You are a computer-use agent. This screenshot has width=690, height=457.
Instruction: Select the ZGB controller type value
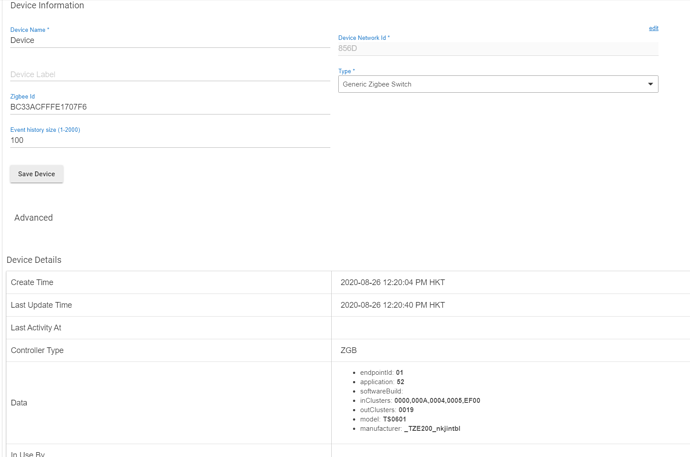click(x=348, y=351)
